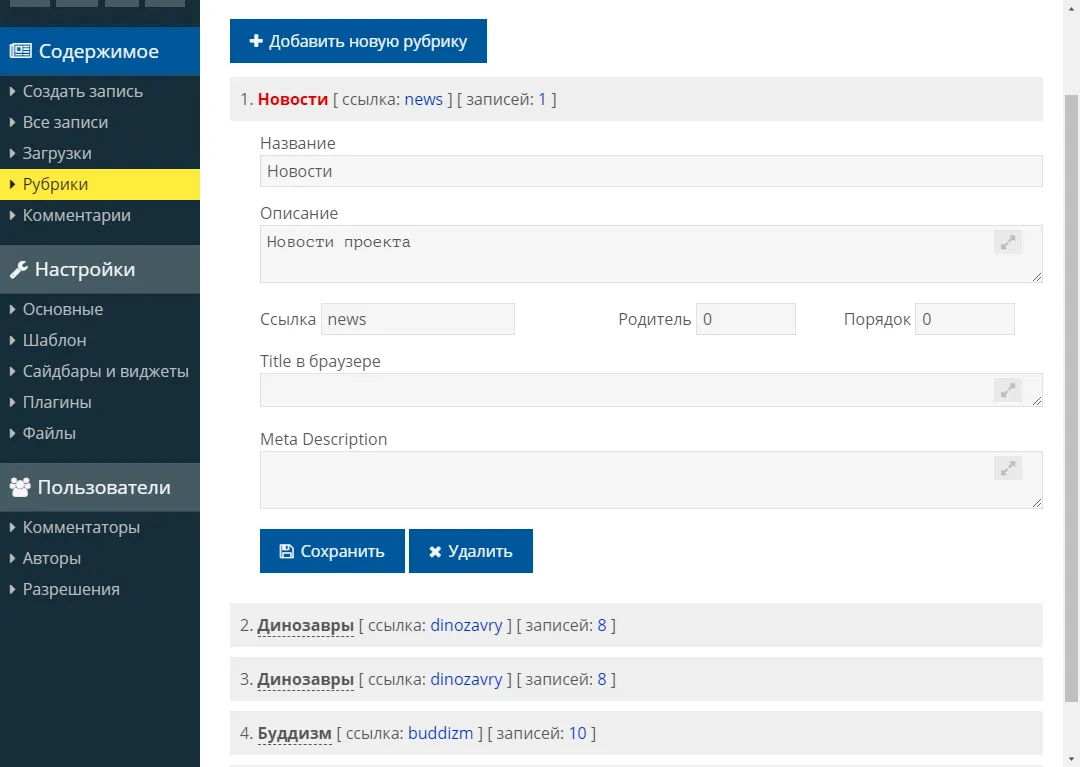Delete the category with Удалить
Viewport: 1080px width, 767px height.
[471, 551]
